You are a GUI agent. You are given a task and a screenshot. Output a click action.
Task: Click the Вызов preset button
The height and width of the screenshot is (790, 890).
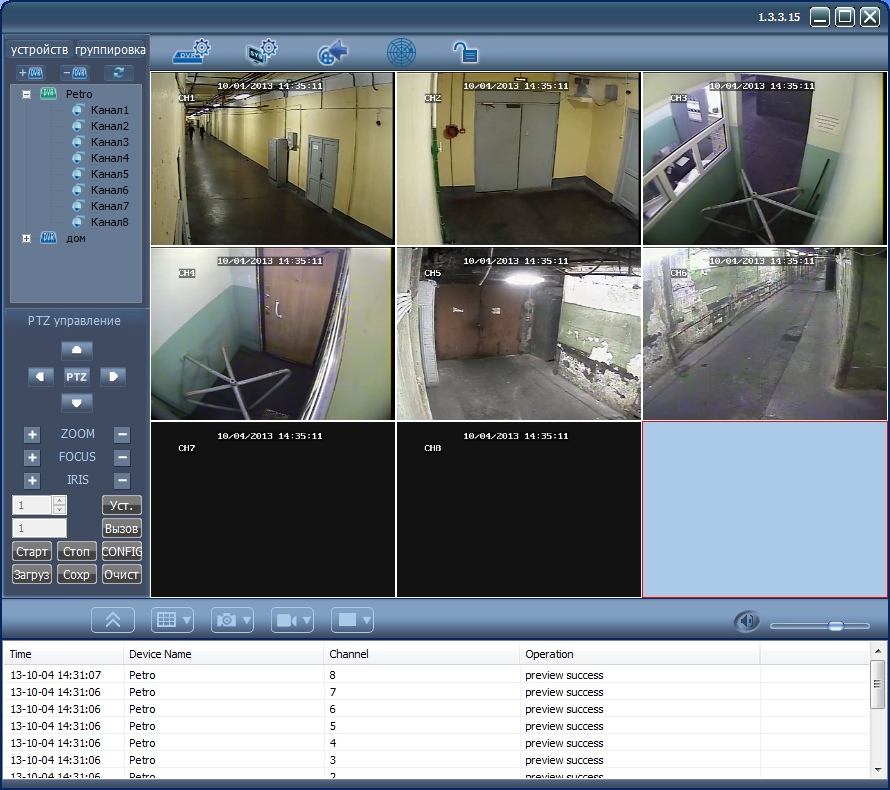(x=121, y=528)
